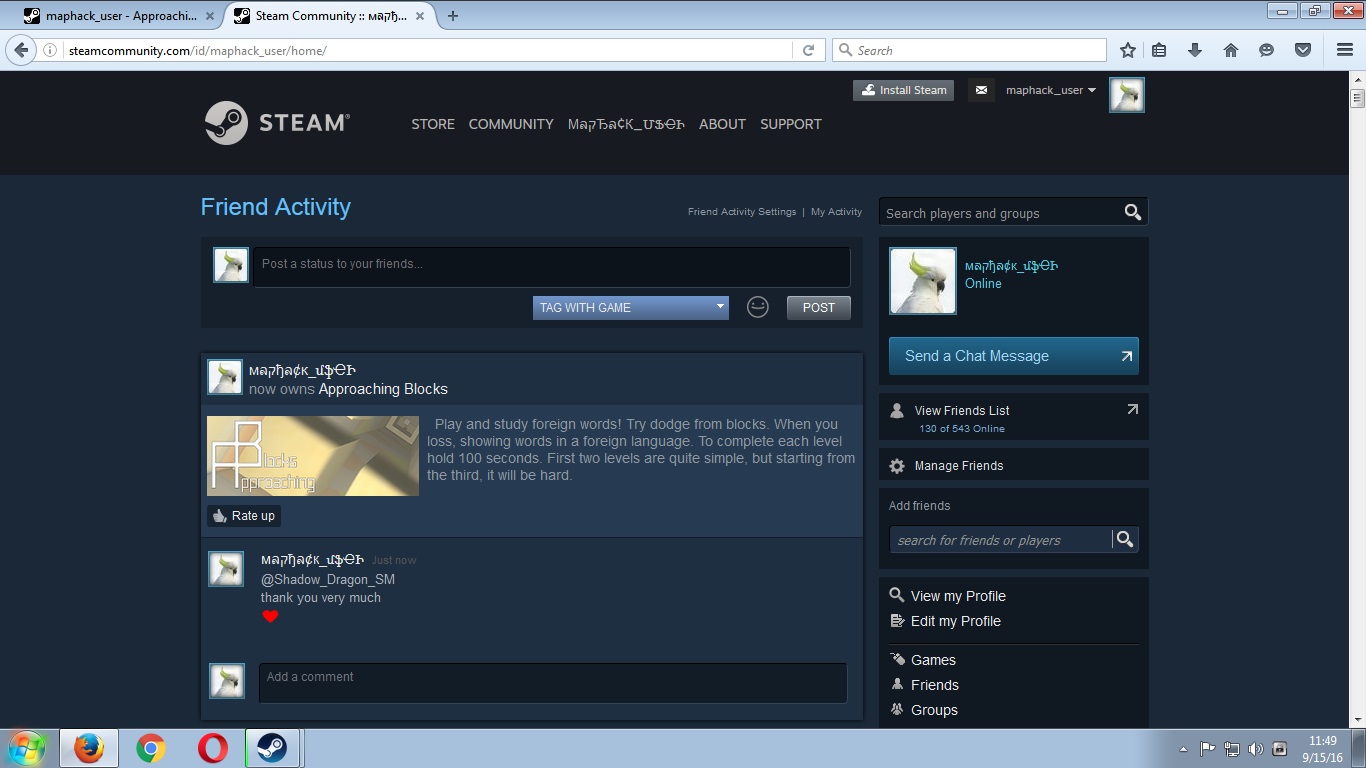1366x768 pixels.
Task: Launch Google Chrome from the taskbar
Action: pyautogui.click(x=151, y=748)
